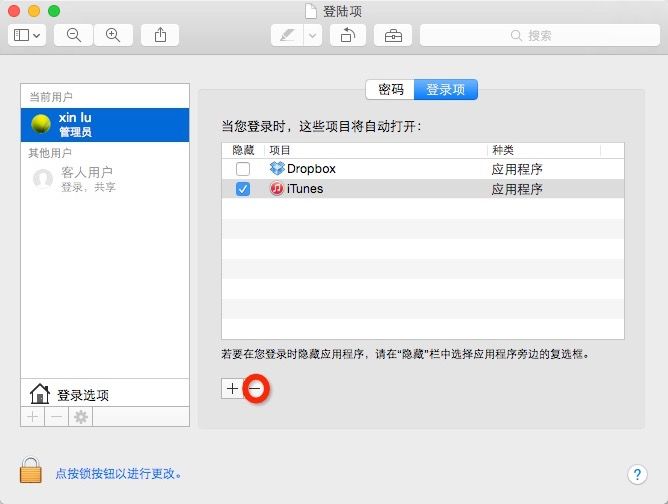Open sidebar view mode dropdown
668x504 pixels.
27,35
